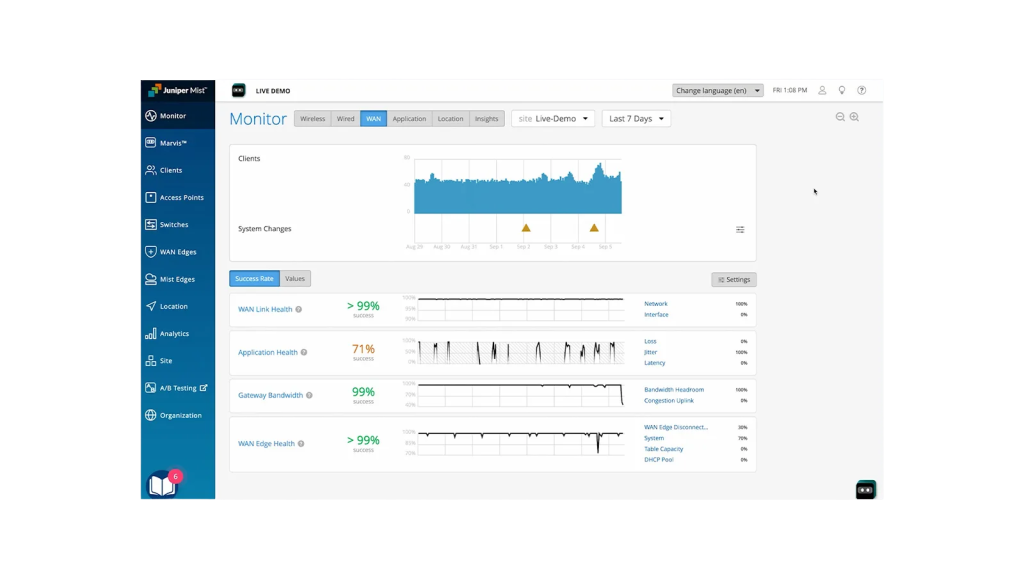
Task: Keep Success Rate view selected
Action: coord(253,278)
